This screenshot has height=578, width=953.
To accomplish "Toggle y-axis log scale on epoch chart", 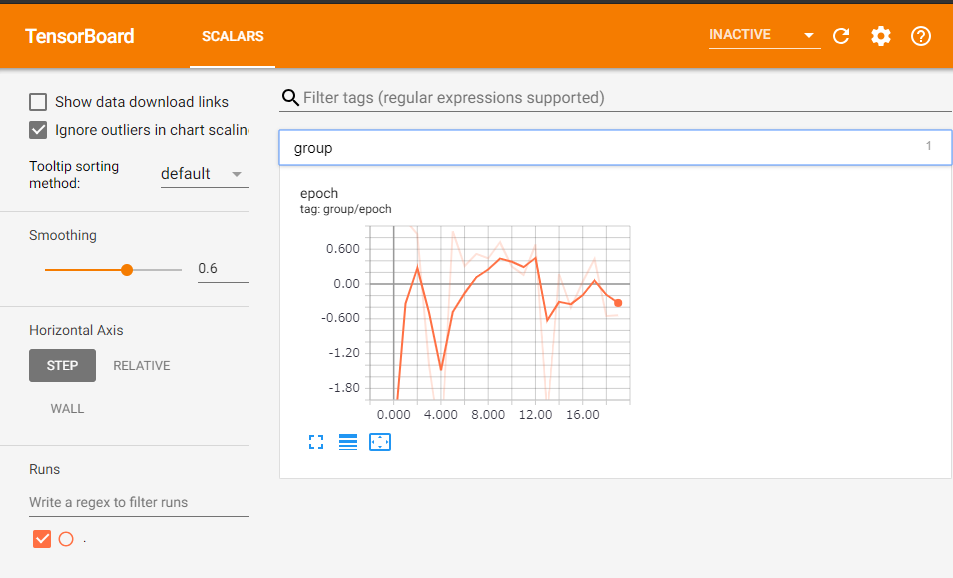I will click(348, 441).
